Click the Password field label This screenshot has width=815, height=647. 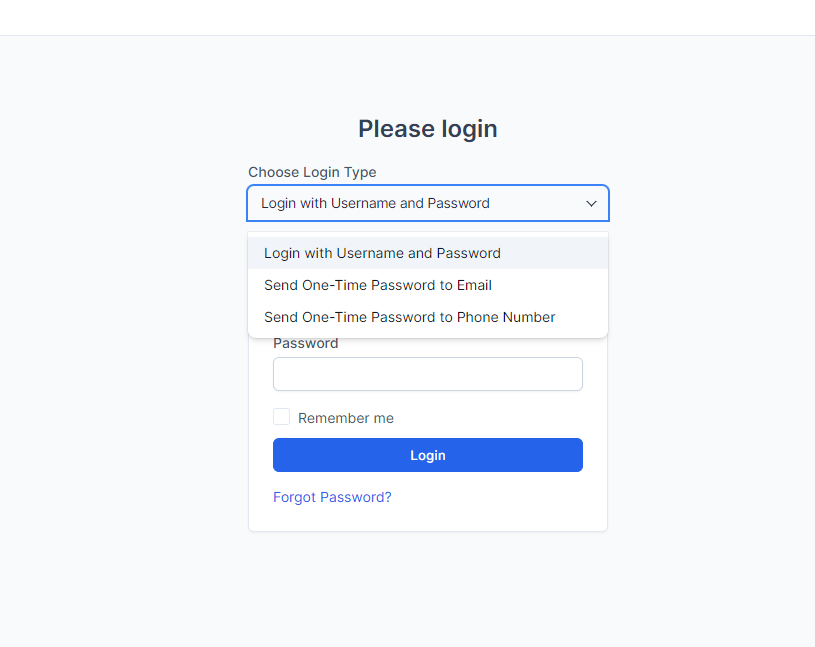click(305, 343)
